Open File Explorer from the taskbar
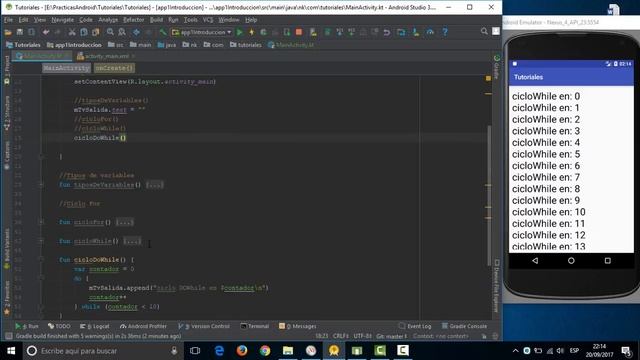640x360 pixels. tap(288, 351)
